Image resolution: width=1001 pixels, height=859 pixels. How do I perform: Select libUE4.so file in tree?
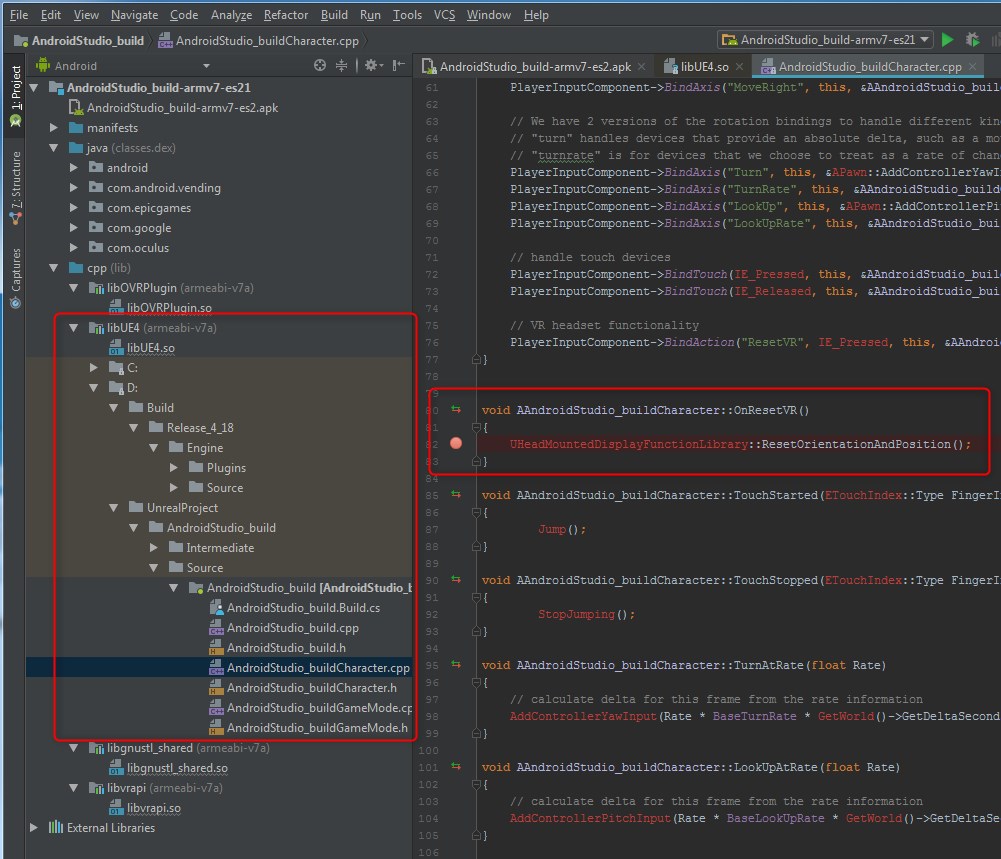click(x=150, y=347)
